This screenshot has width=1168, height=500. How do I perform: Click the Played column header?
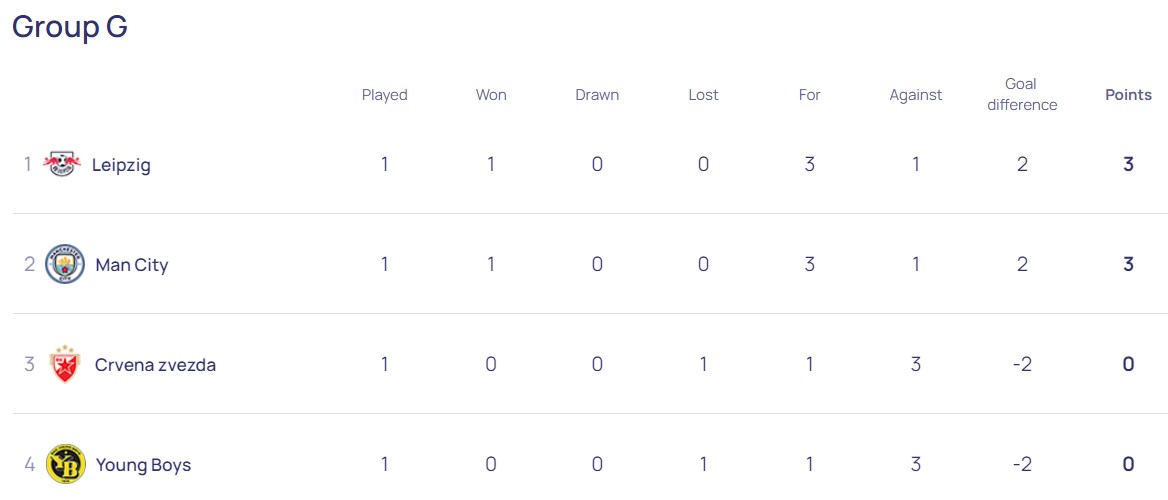point(384,95)
